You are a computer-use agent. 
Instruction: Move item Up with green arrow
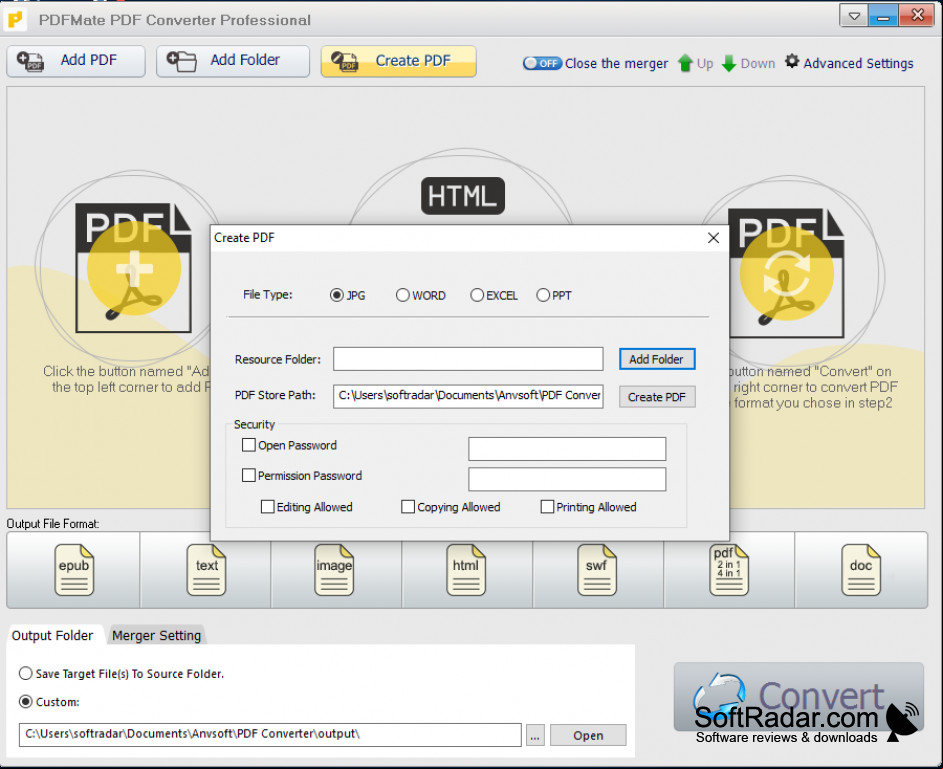[695, 63]
